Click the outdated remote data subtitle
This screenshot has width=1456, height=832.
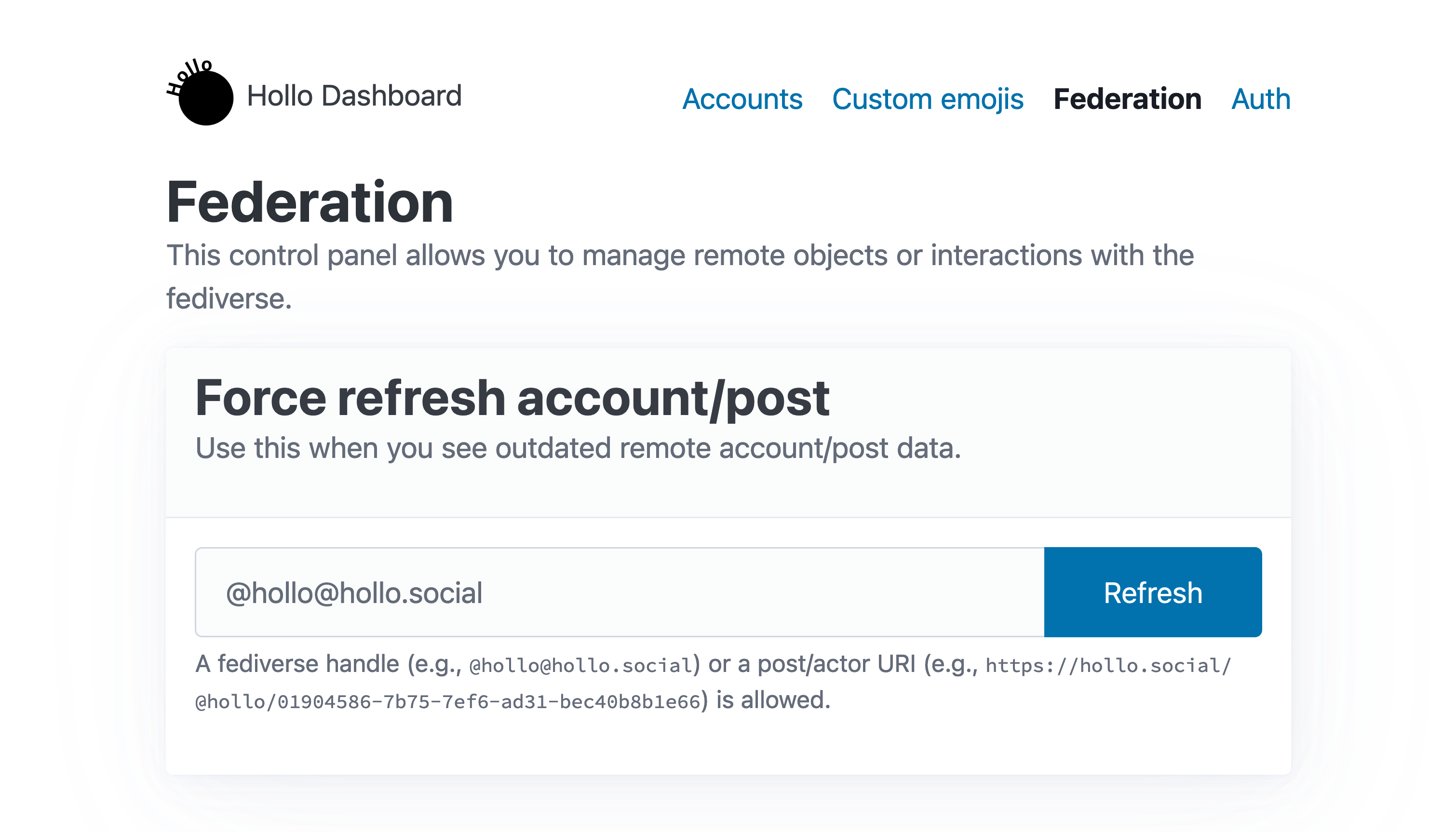click(578, 448)
